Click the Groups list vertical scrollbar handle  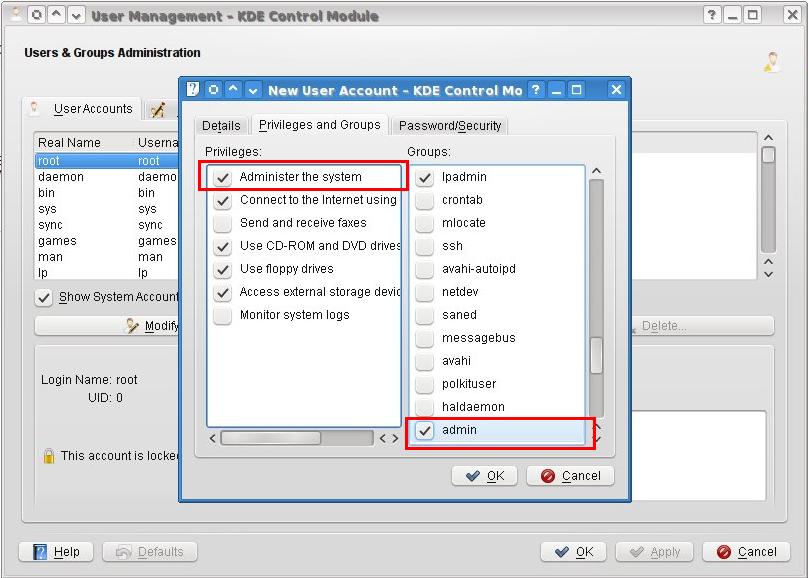click(596, 355)
